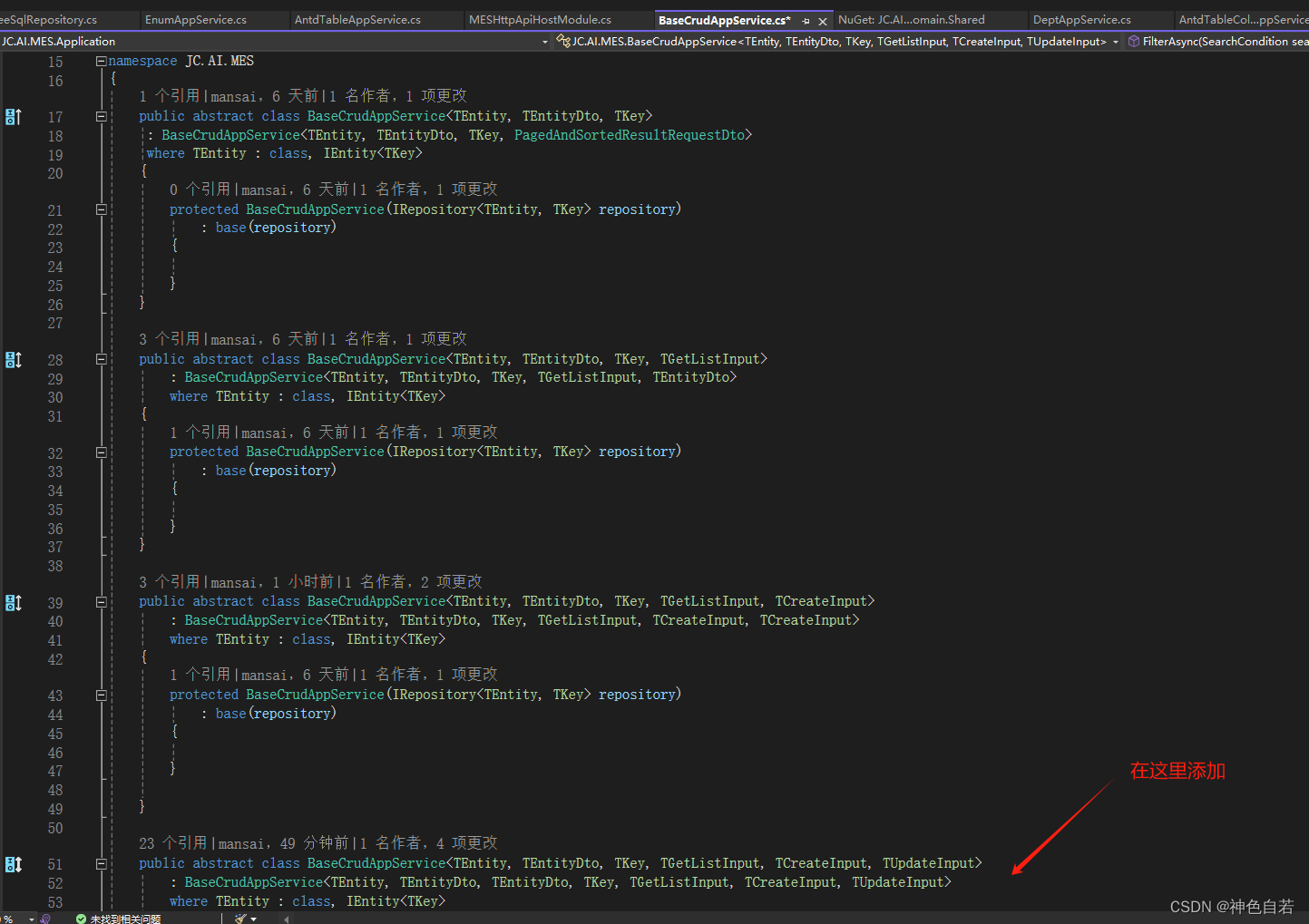Click the class icon before JC.AI.MES.BaseCrudAppService
Viewport: 1309px width, 924px height.
pos(563,41)
